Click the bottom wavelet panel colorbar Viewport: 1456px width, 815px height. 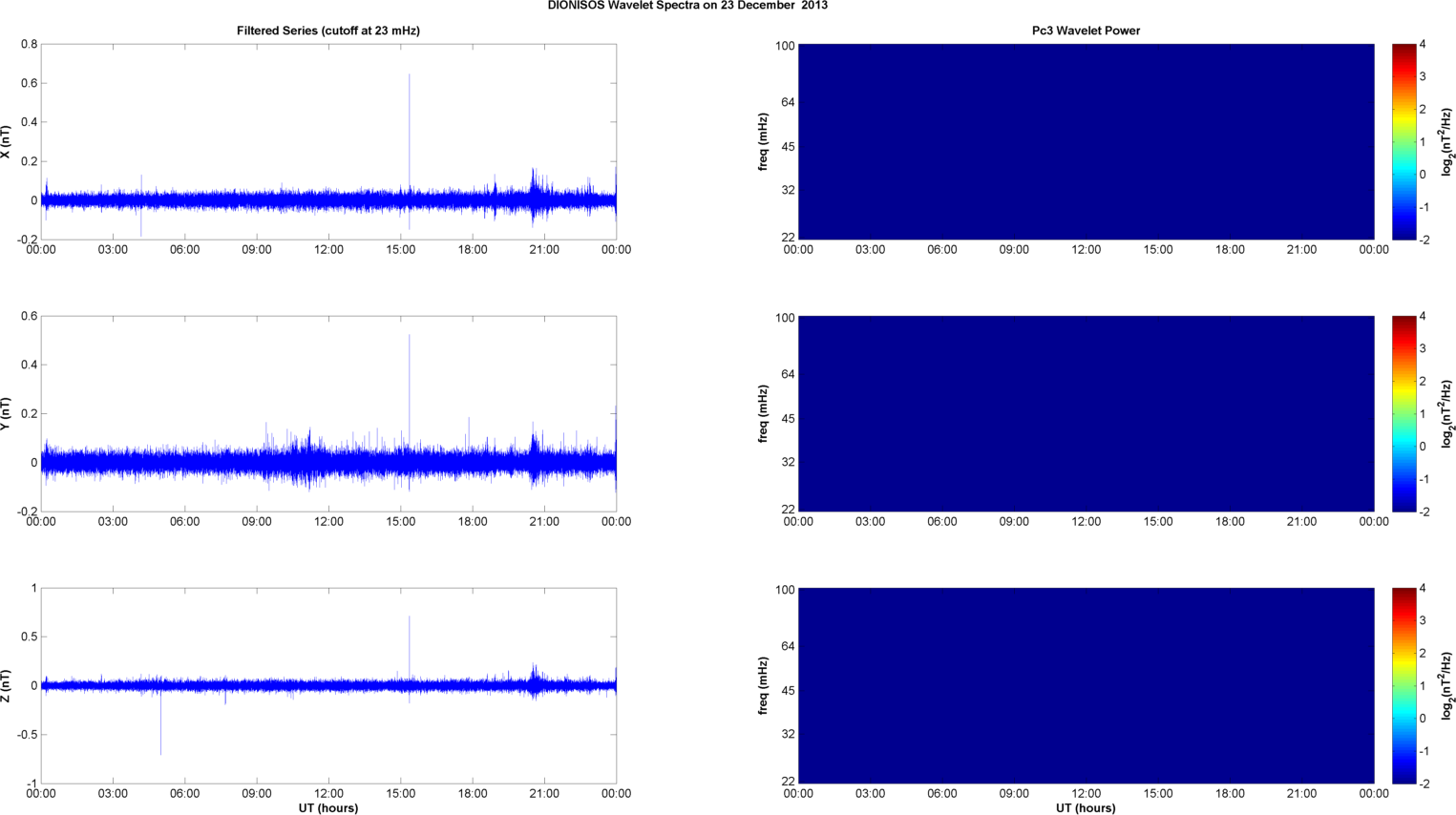1403,686
